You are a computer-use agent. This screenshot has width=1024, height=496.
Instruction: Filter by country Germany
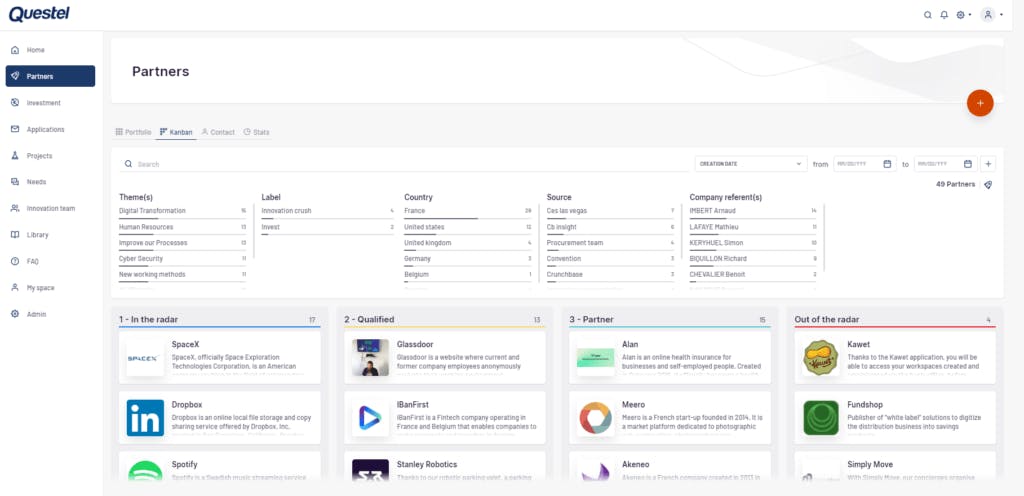[468, 259]
